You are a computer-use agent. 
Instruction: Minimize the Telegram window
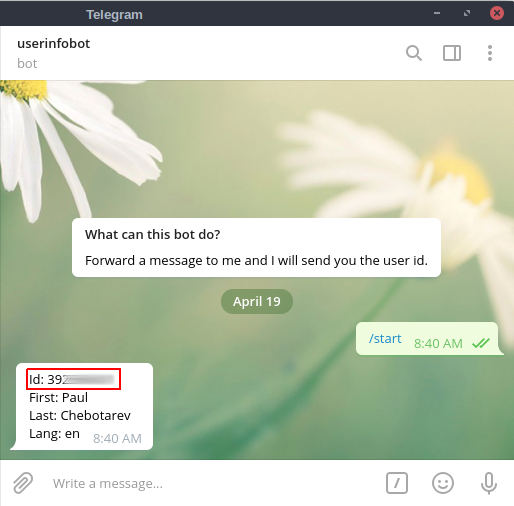tap(437, 13)
